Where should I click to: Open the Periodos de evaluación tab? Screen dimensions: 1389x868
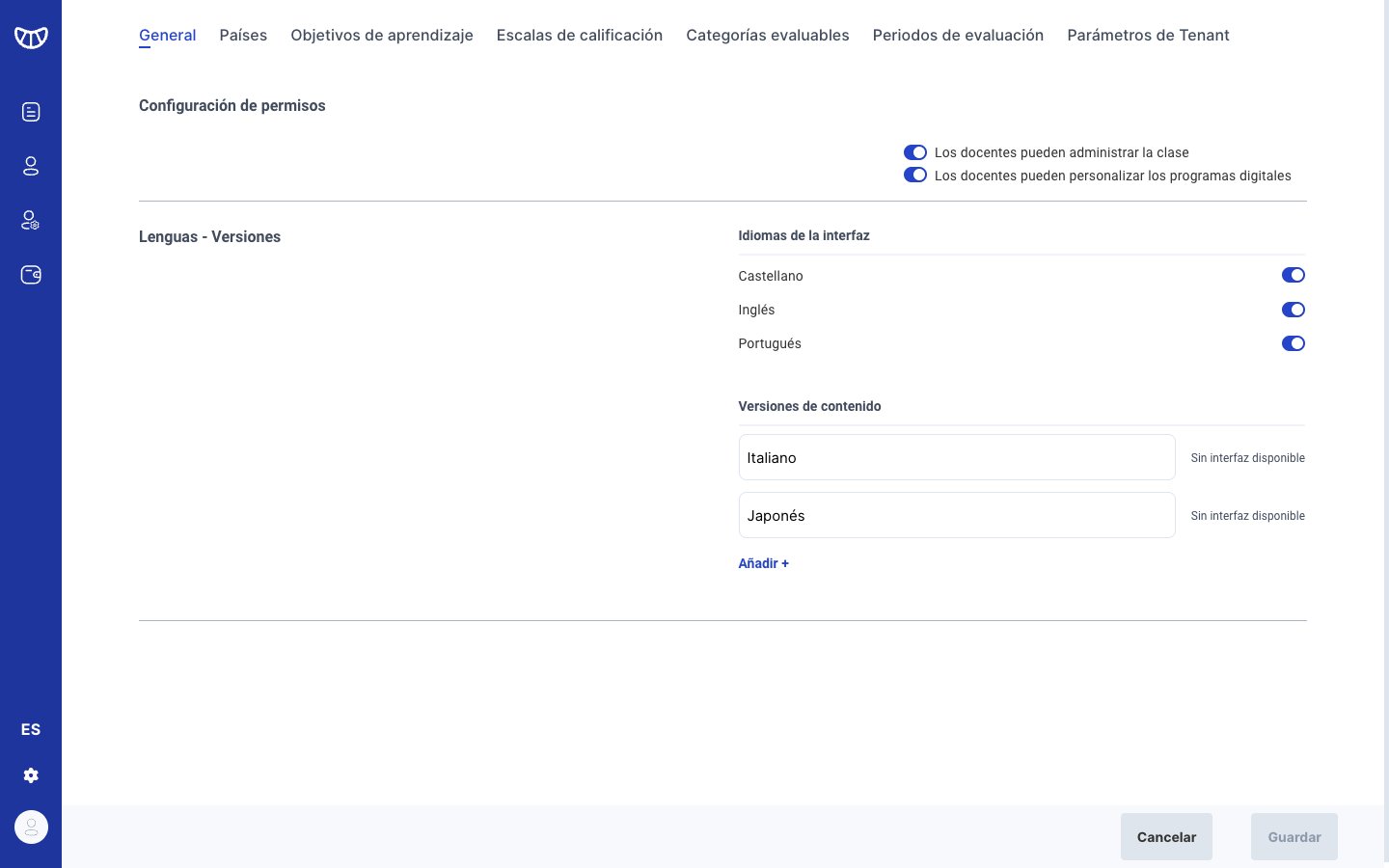(958, 36)
